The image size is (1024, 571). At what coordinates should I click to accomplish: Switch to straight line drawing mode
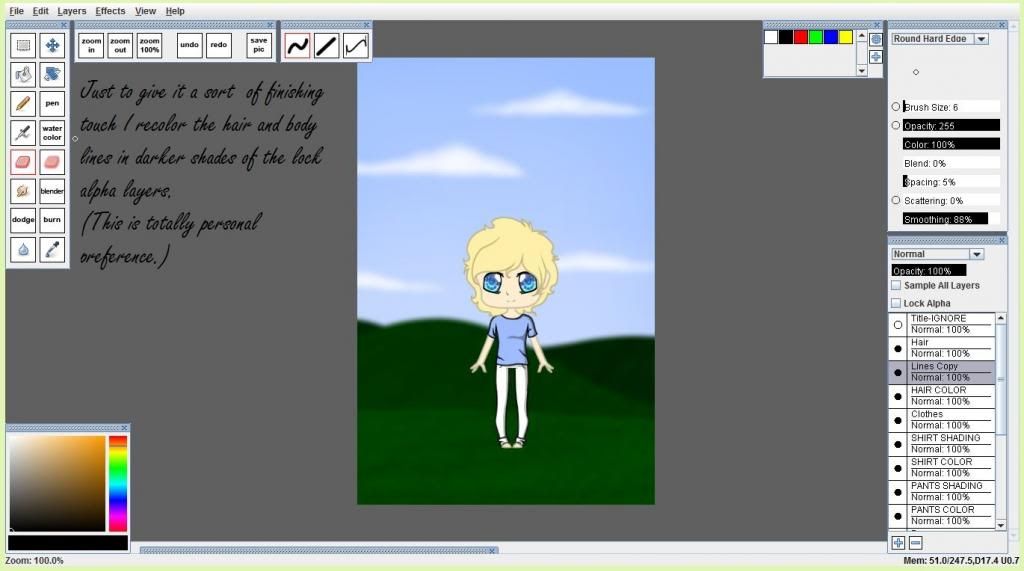[x=326, y=45]
